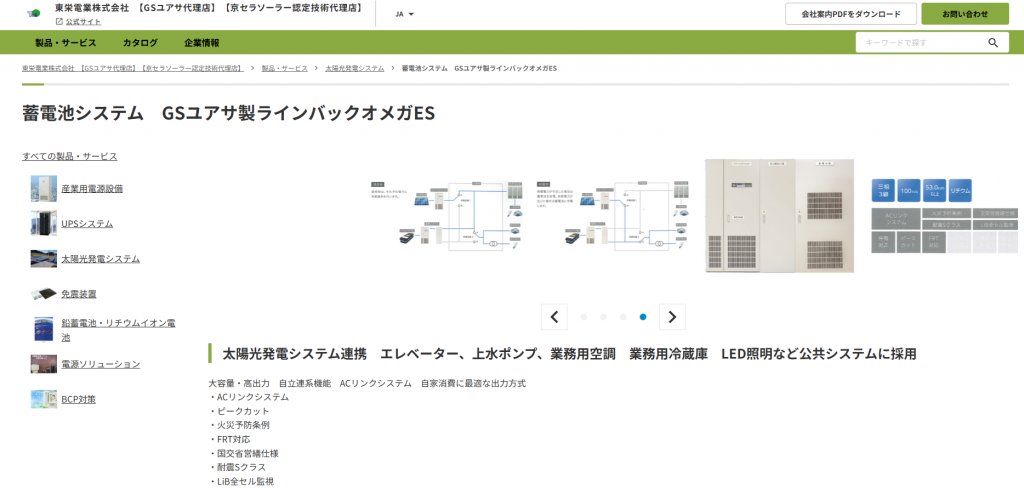Screen dimensions: 1024x488
Task: Open the JA language dropdown
Action: point(404,14)
